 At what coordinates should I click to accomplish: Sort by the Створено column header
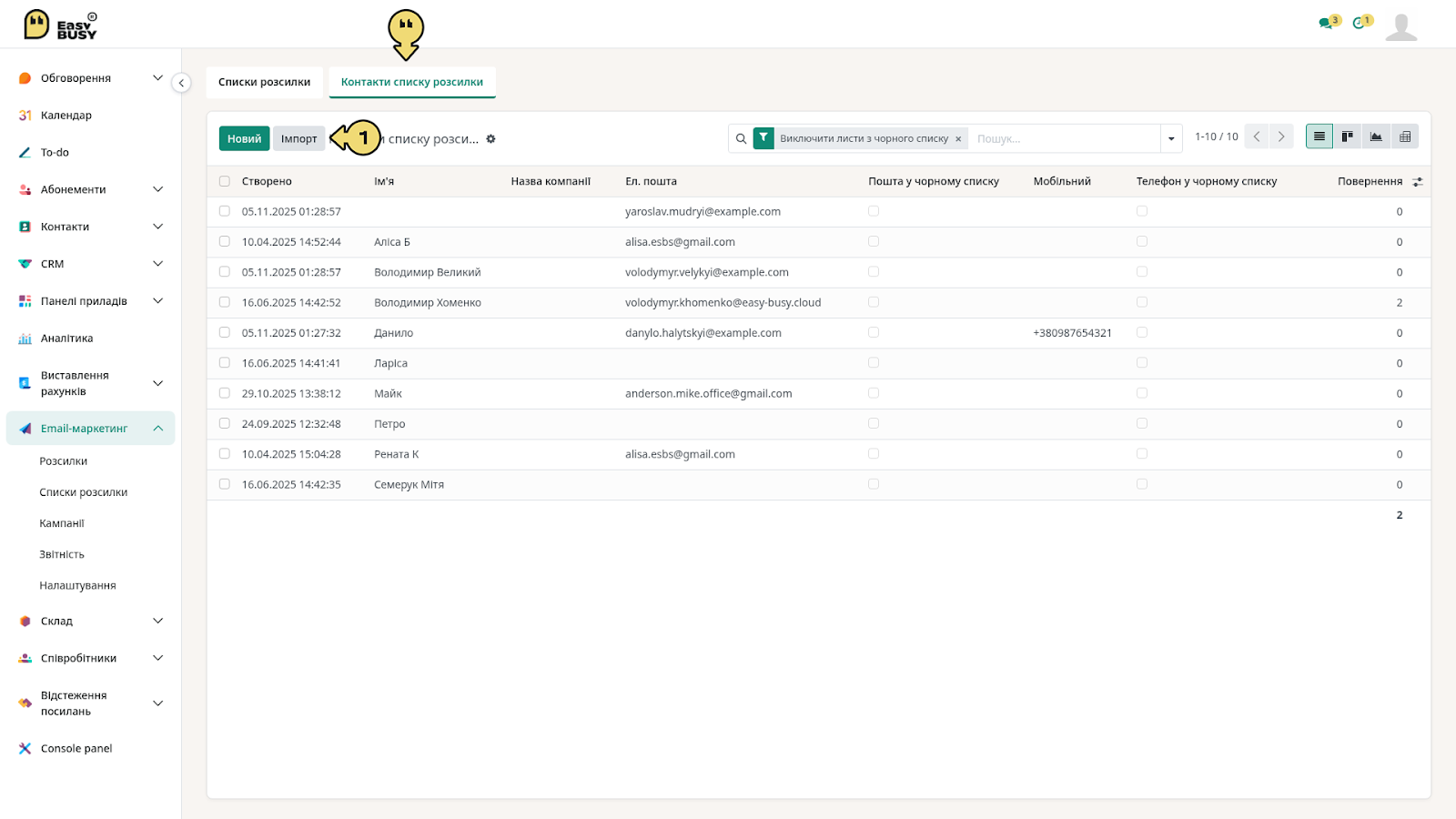[267, 182]
